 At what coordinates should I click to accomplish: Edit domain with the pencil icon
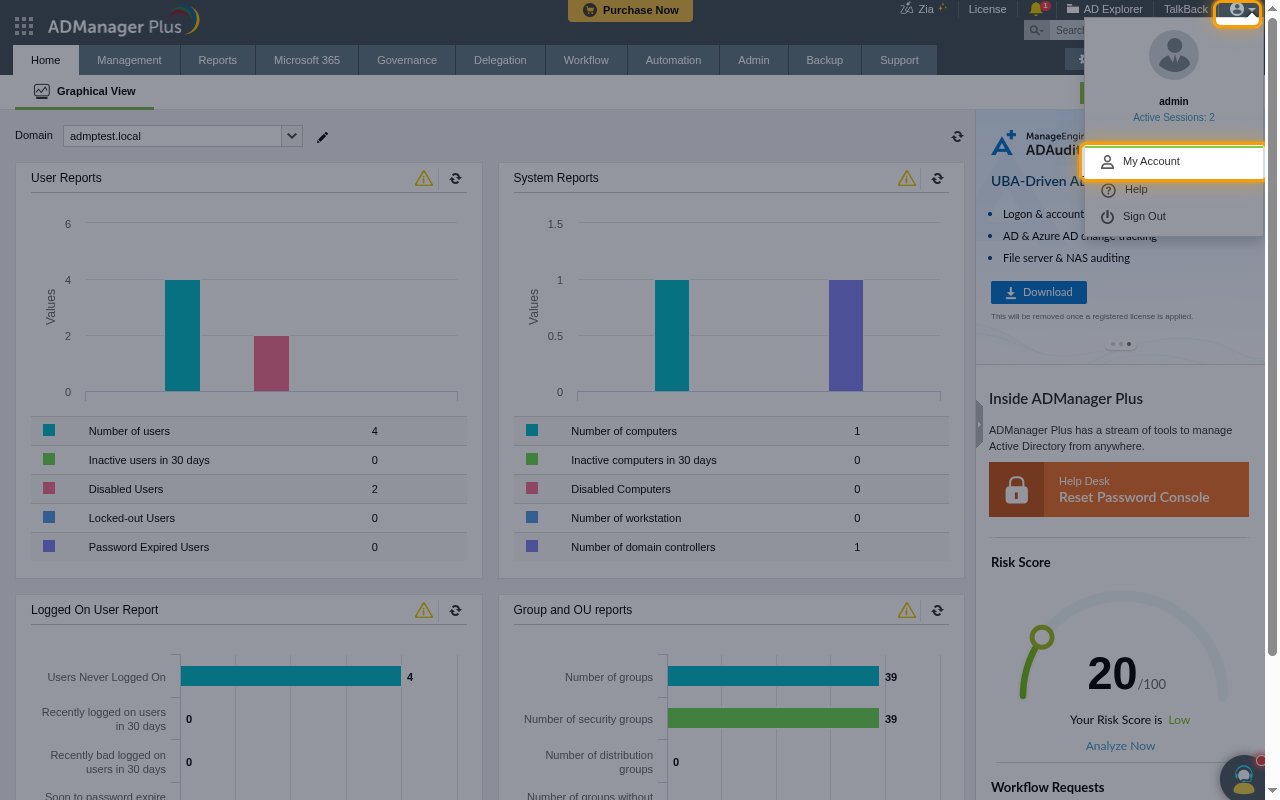click(x=323, y=136)
